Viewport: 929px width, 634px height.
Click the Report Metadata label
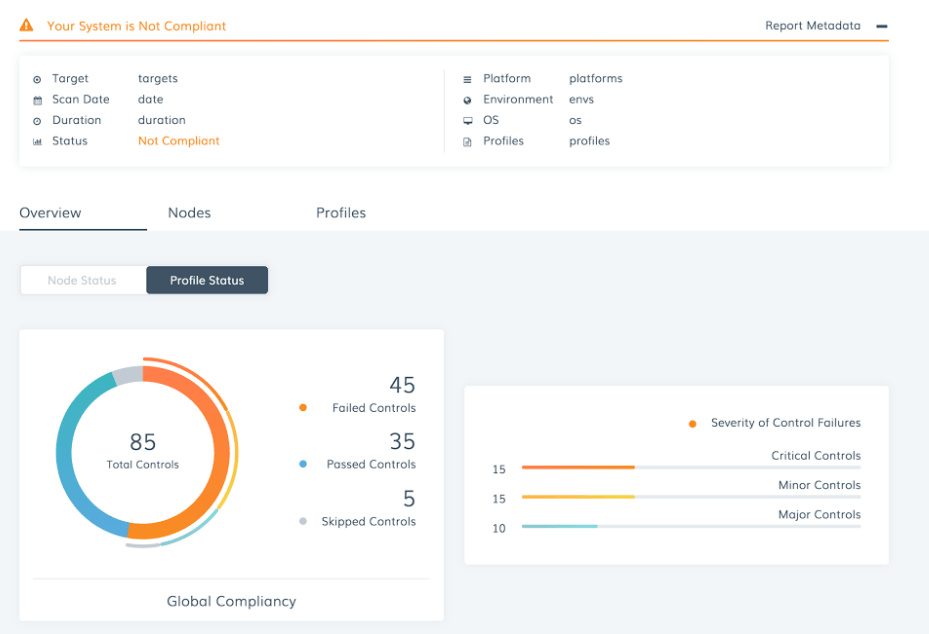[x=812, y=26]
